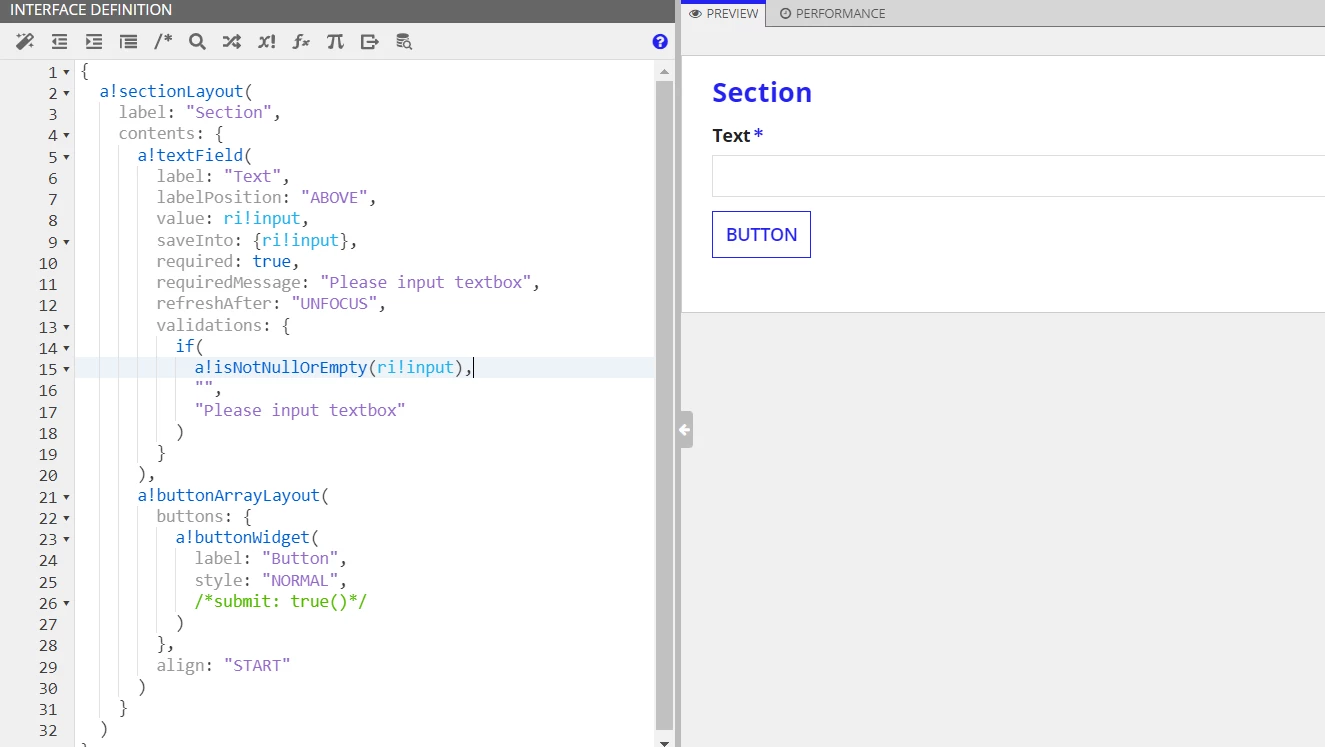Open help via blue question mark

[660, 41]
